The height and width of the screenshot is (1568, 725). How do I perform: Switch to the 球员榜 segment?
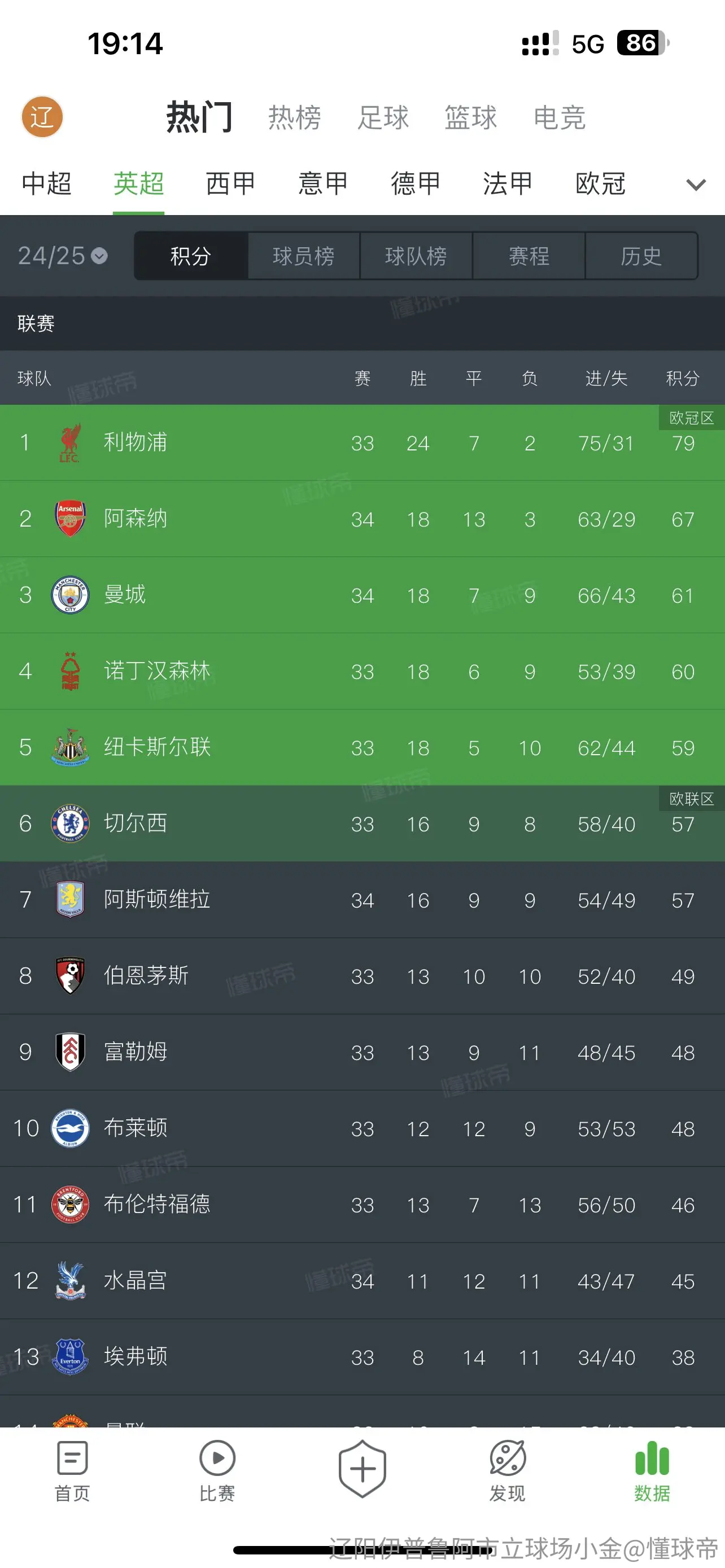303,256
